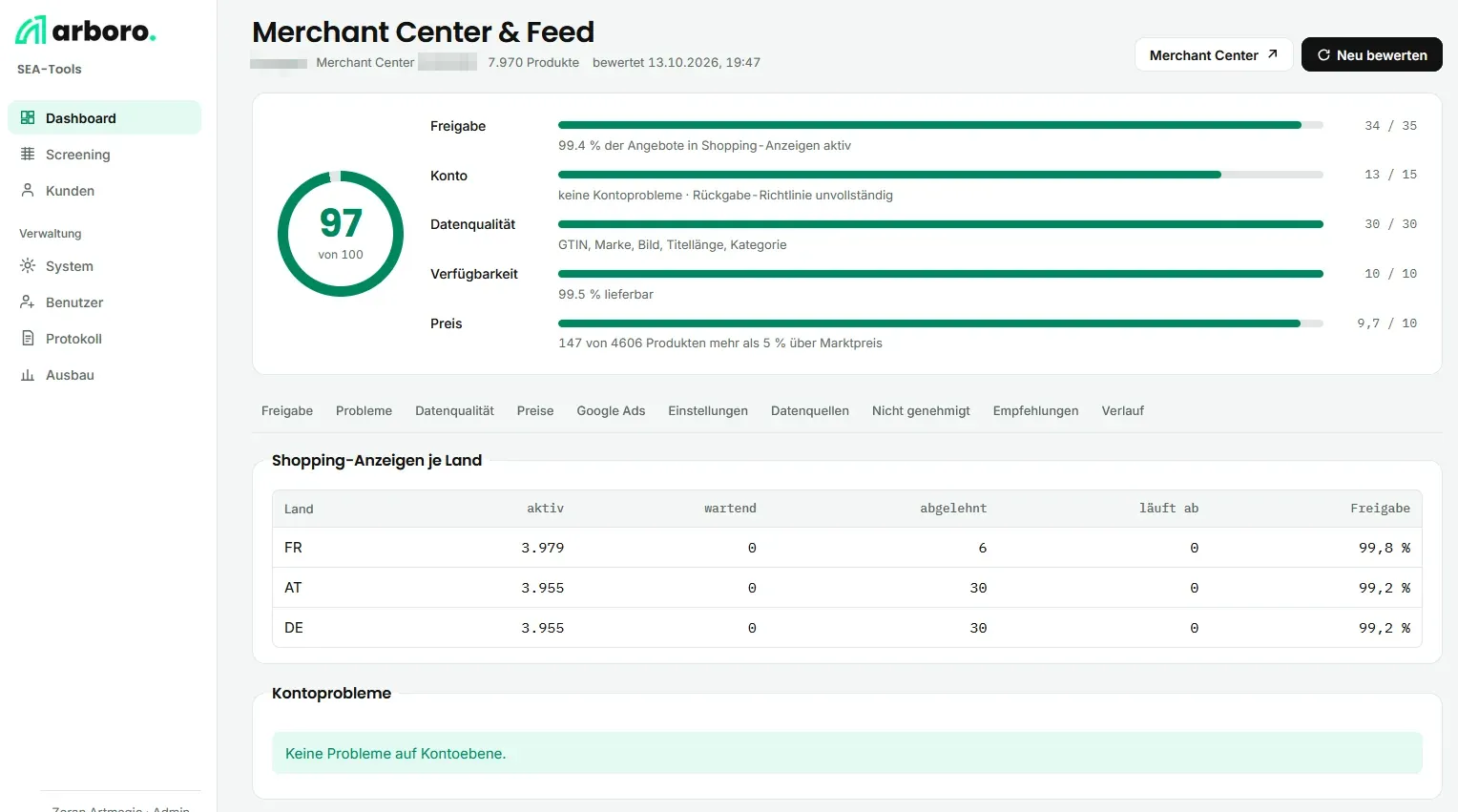Switch to the Datenquellen tab
The height and width of the screenshot is (812, 1458).
point(810,411)
